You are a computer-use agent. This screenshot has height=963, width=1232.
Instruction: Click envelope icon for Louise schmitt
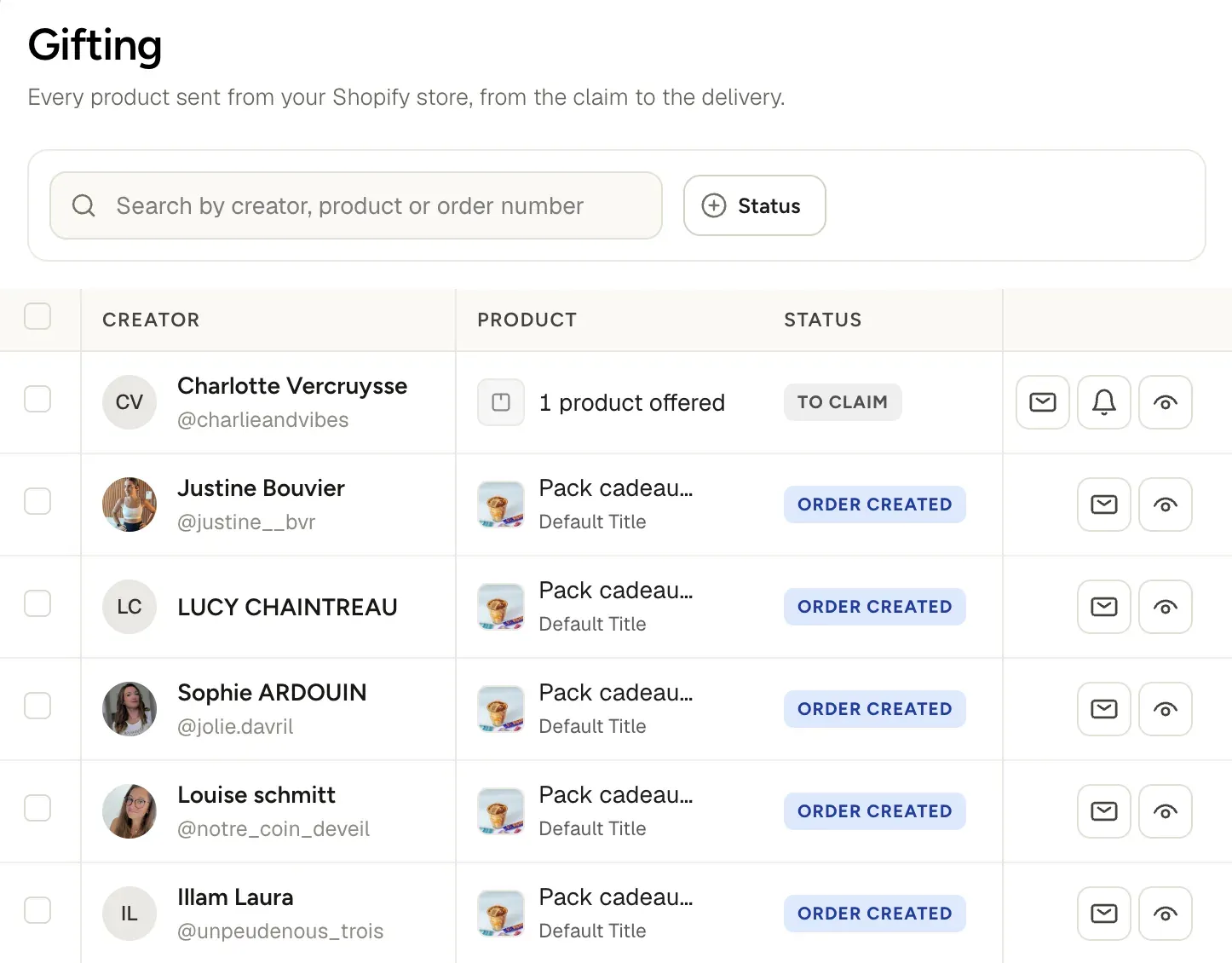click(1104, 811)
